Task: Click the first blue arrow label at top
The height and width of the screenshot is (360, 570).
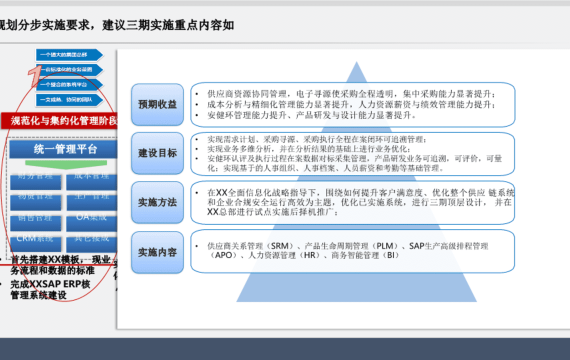Action: click(69, 55)
